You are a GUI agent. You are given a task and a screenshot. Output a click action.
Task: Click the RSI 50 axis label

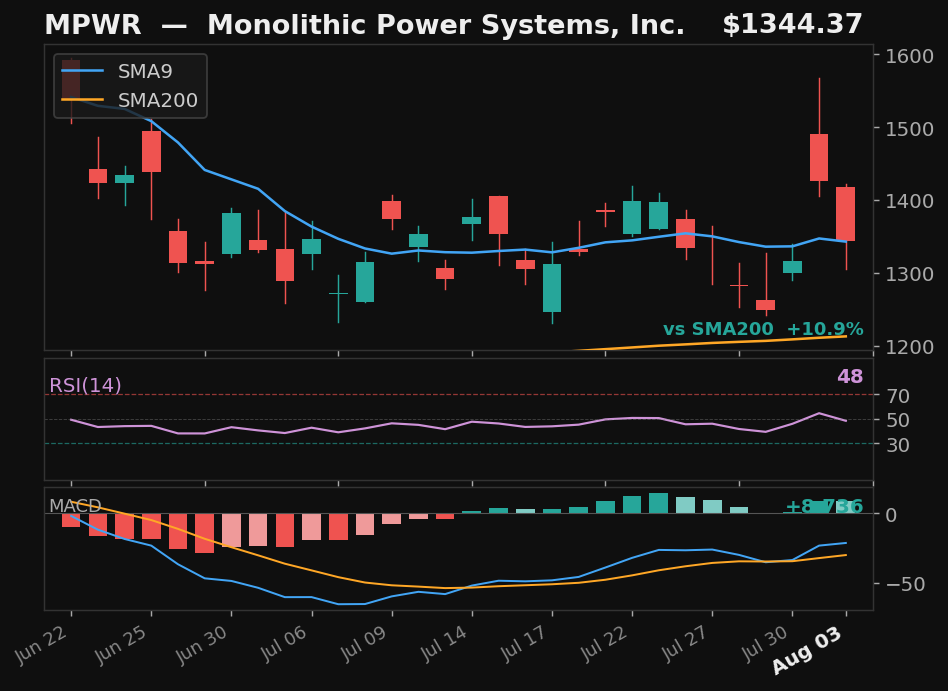[x=898, y=420]
